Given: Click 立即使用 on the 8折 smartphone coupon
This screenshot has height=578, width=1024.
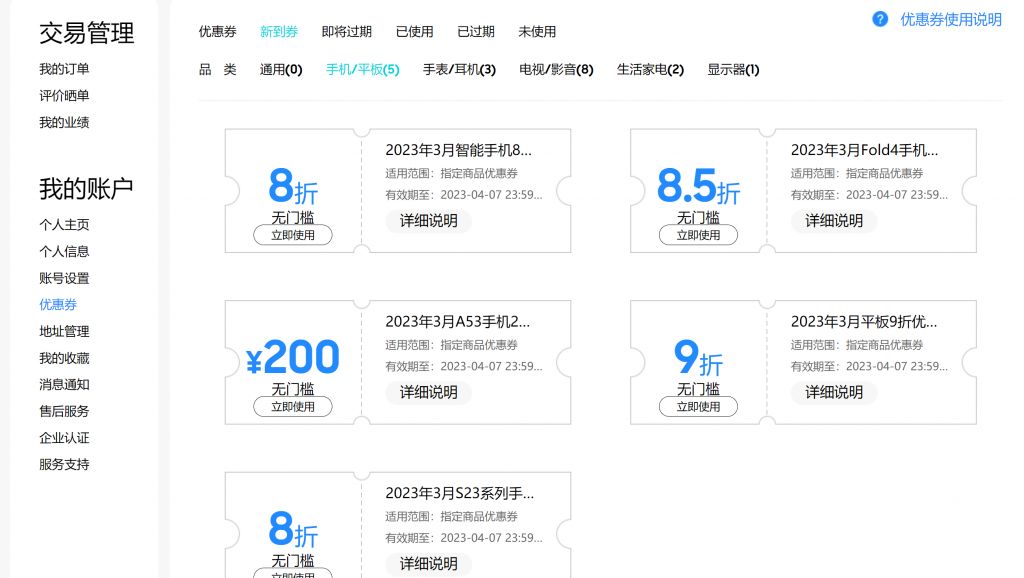Looking at the screenshot, I should point(291,235).
